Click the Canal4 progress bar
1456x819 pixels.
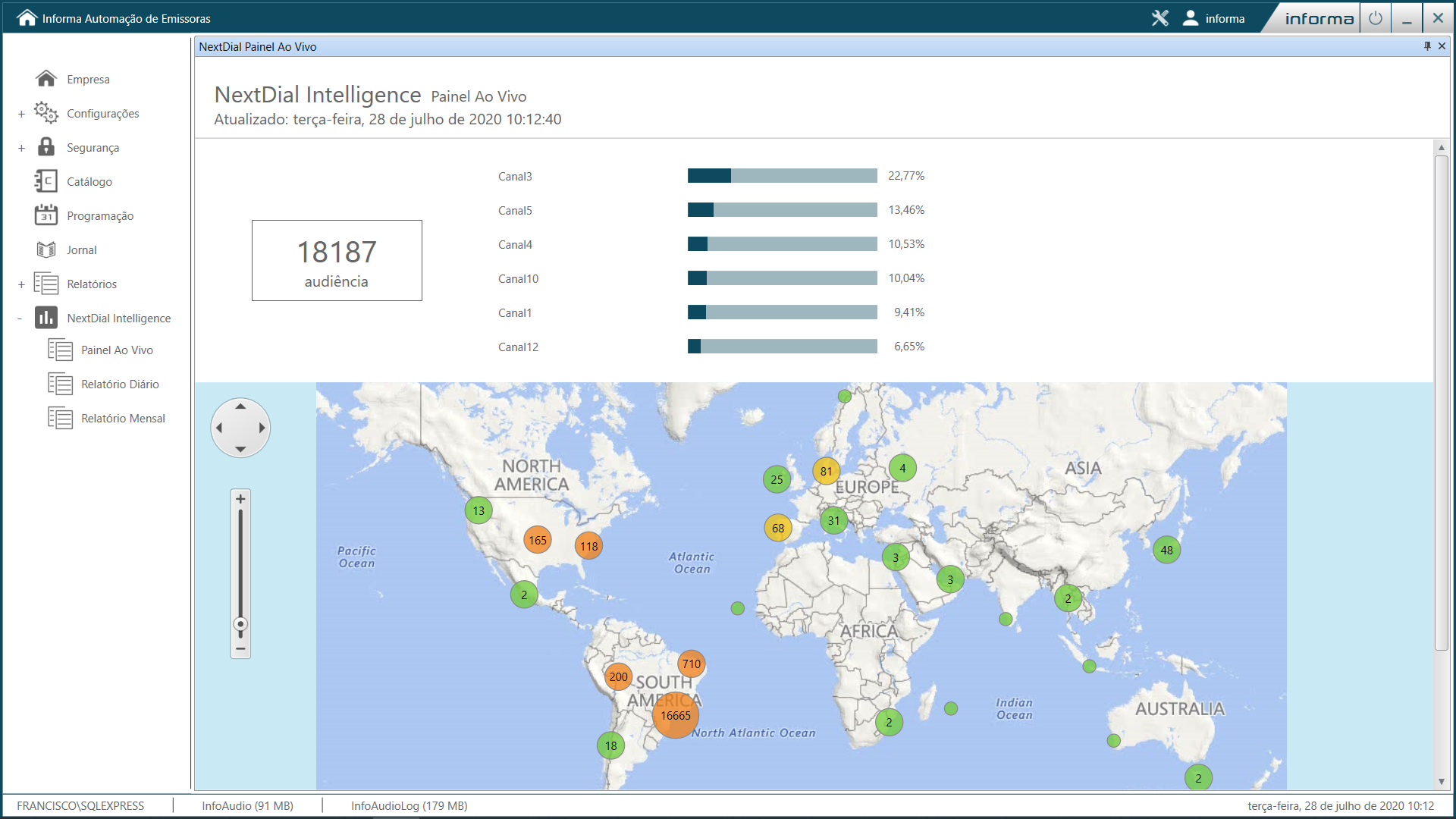click(782, 244)
